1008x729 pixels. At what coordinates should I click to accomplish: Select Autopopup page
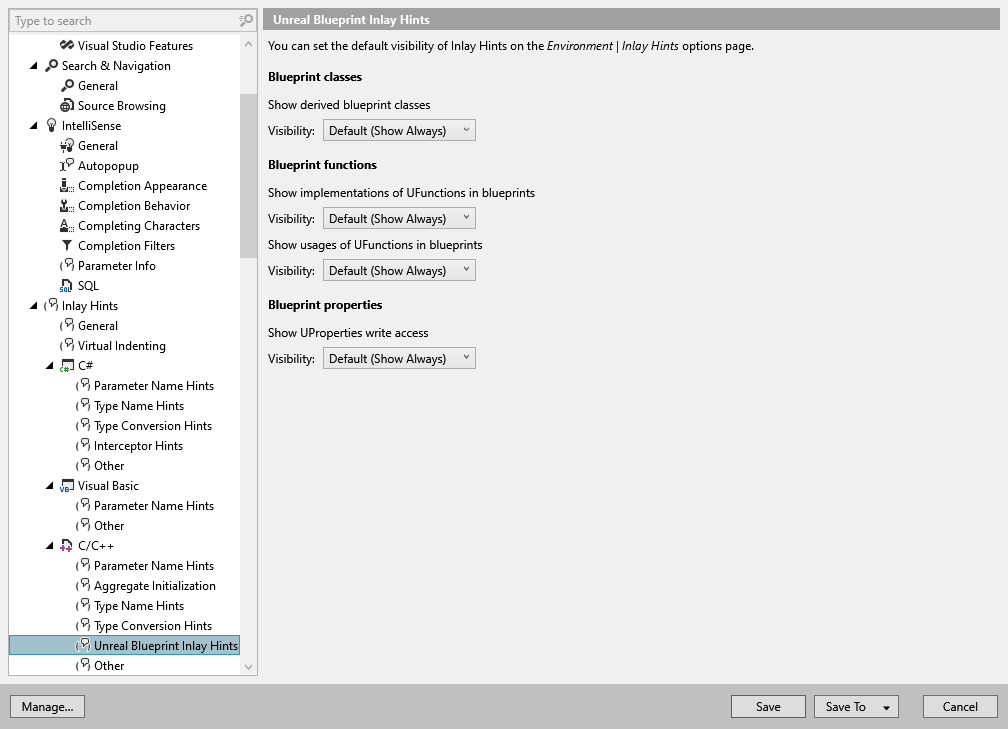(x=108, y=166)
